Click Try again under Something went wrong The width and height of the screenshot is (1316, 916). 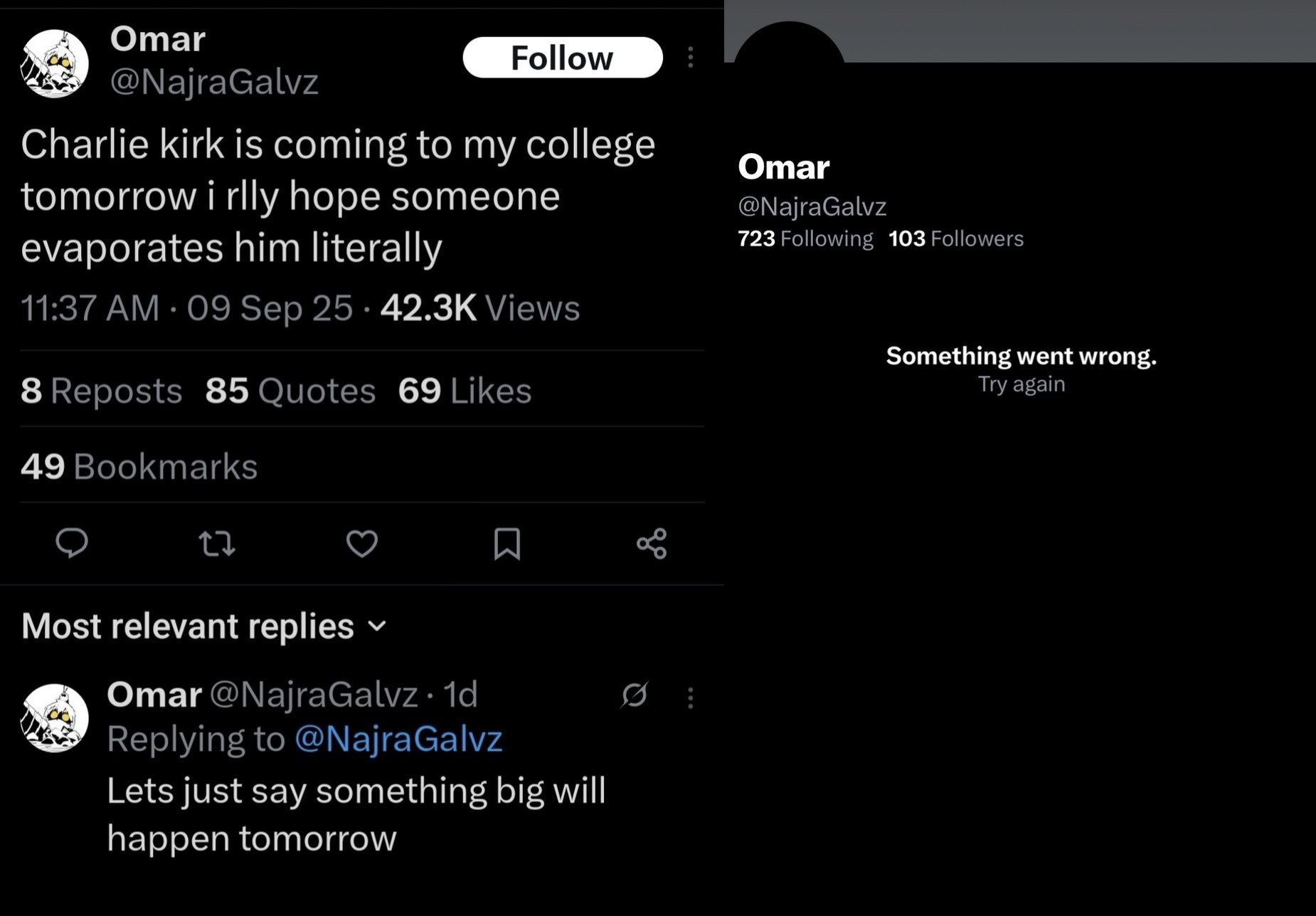click(1021, 384)
